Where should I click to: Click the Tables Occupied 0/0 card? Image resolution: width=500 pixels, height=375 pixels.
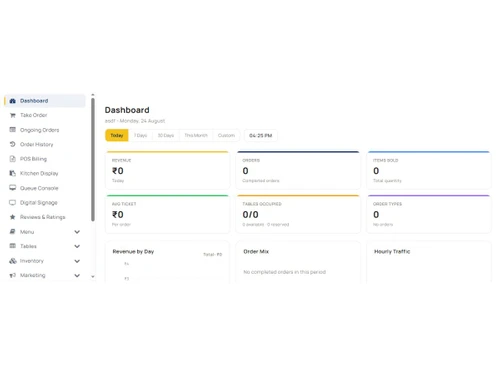pyautogui.click(x=298, y=214)
